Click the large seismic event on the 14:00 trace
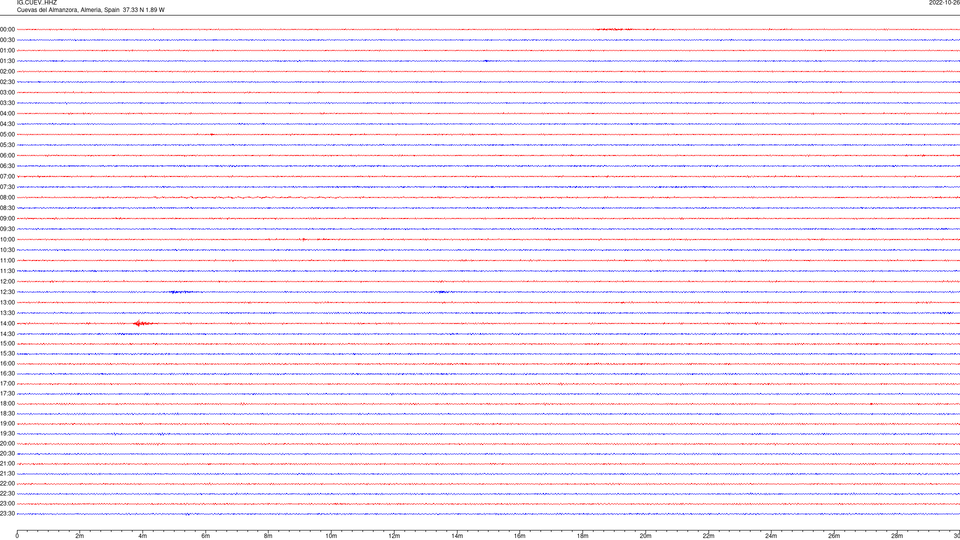This screenshot has height=540, width=960. coord(144,323)
